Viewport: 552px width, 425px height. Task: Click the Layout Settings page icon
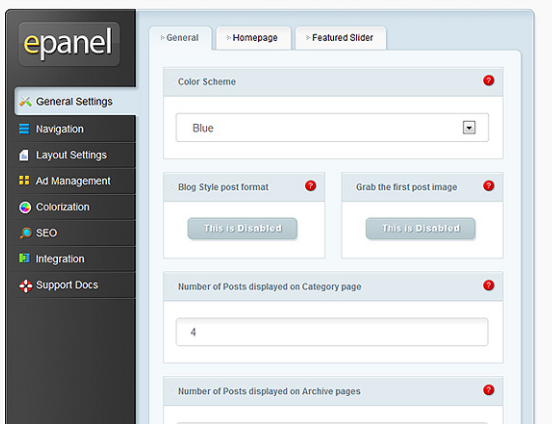point(24,155)
